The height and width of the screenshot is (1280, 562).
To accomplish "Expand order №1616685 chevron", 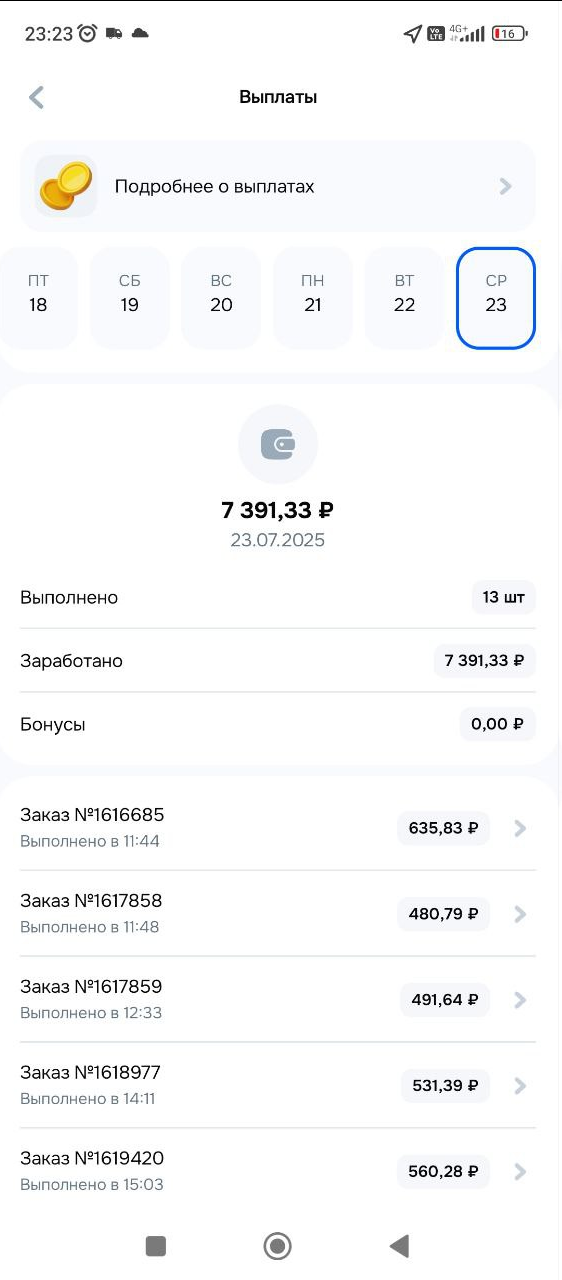I will [519, 828].
